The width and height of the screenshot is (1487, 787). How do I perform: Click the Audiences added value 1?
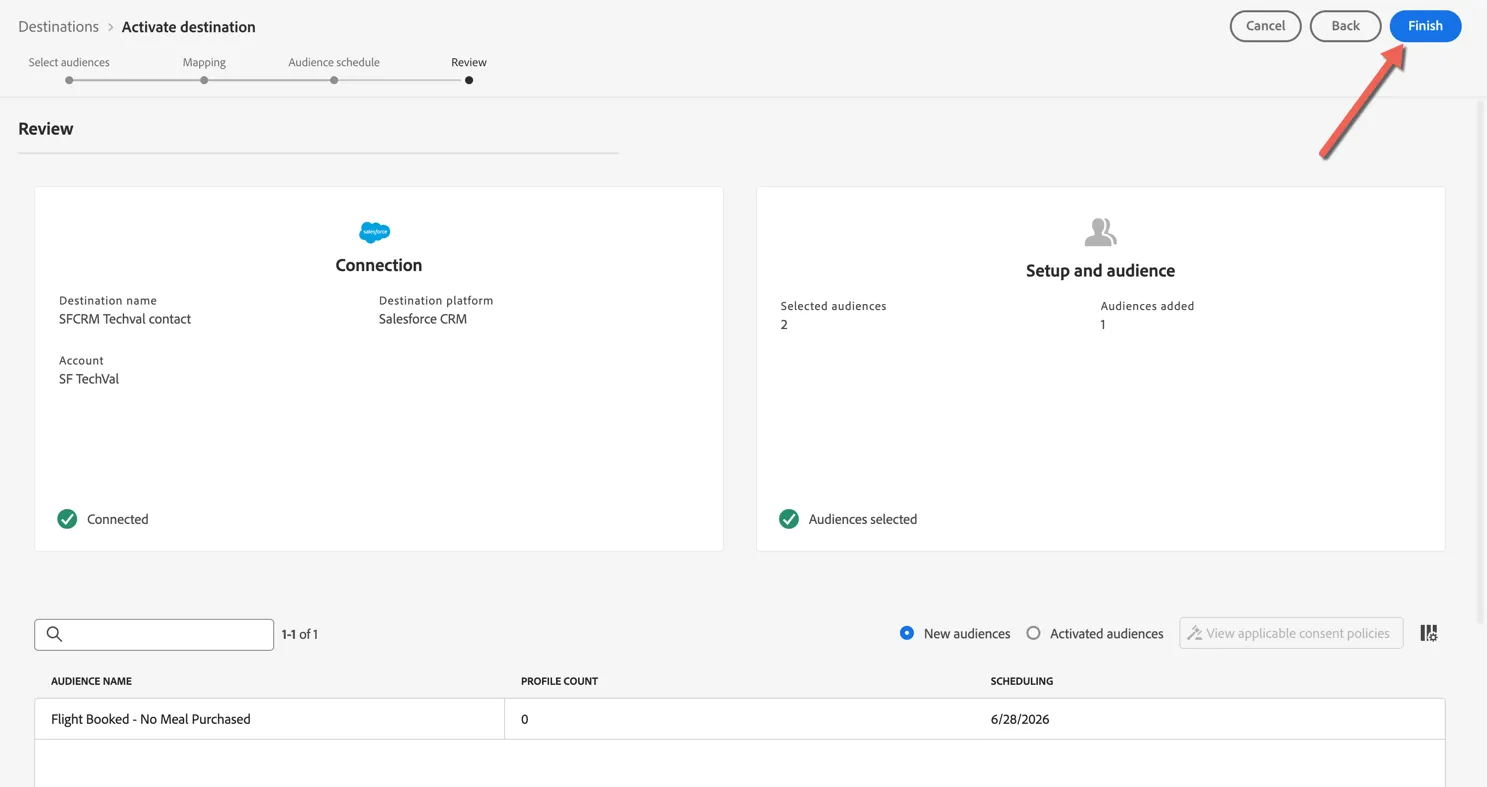click(1103, 325)
